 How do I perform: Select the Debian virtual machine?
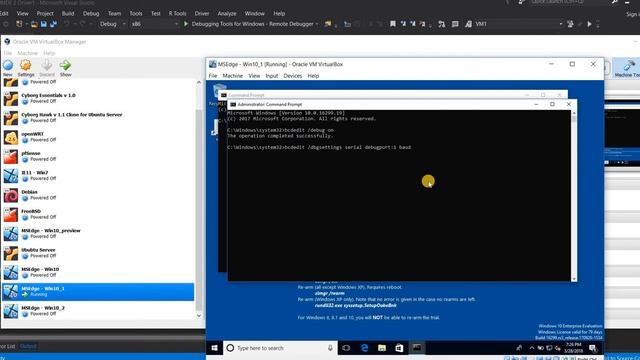[x=98, y=195]
